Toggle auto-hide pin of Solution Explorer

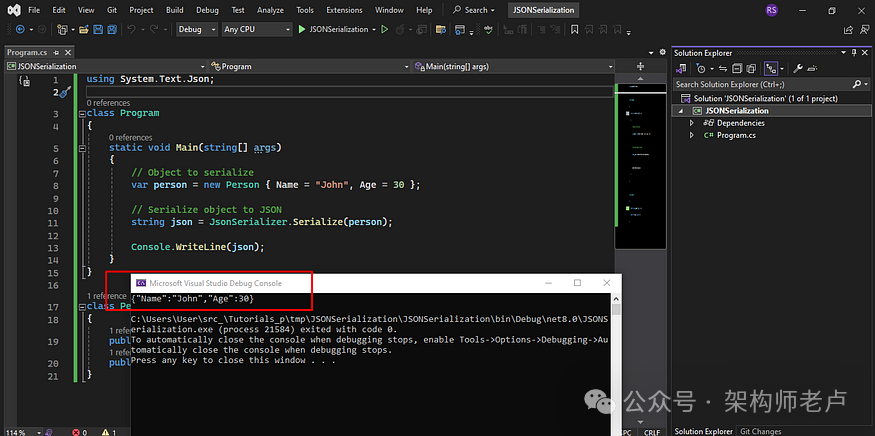click(x=854, y=53)
